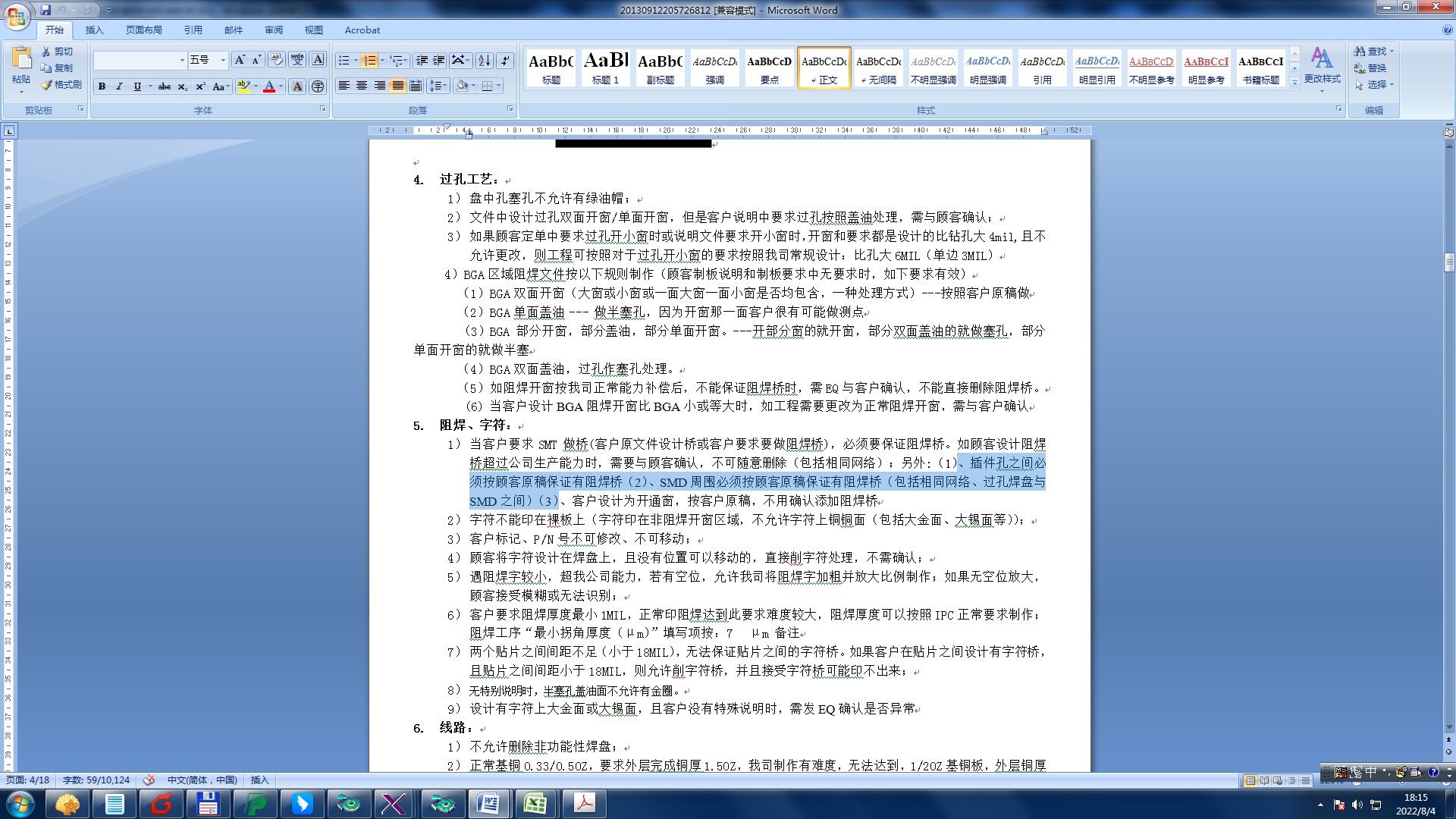Open Word help question mark
1456x819 pixels.
tap(1448, 30)
